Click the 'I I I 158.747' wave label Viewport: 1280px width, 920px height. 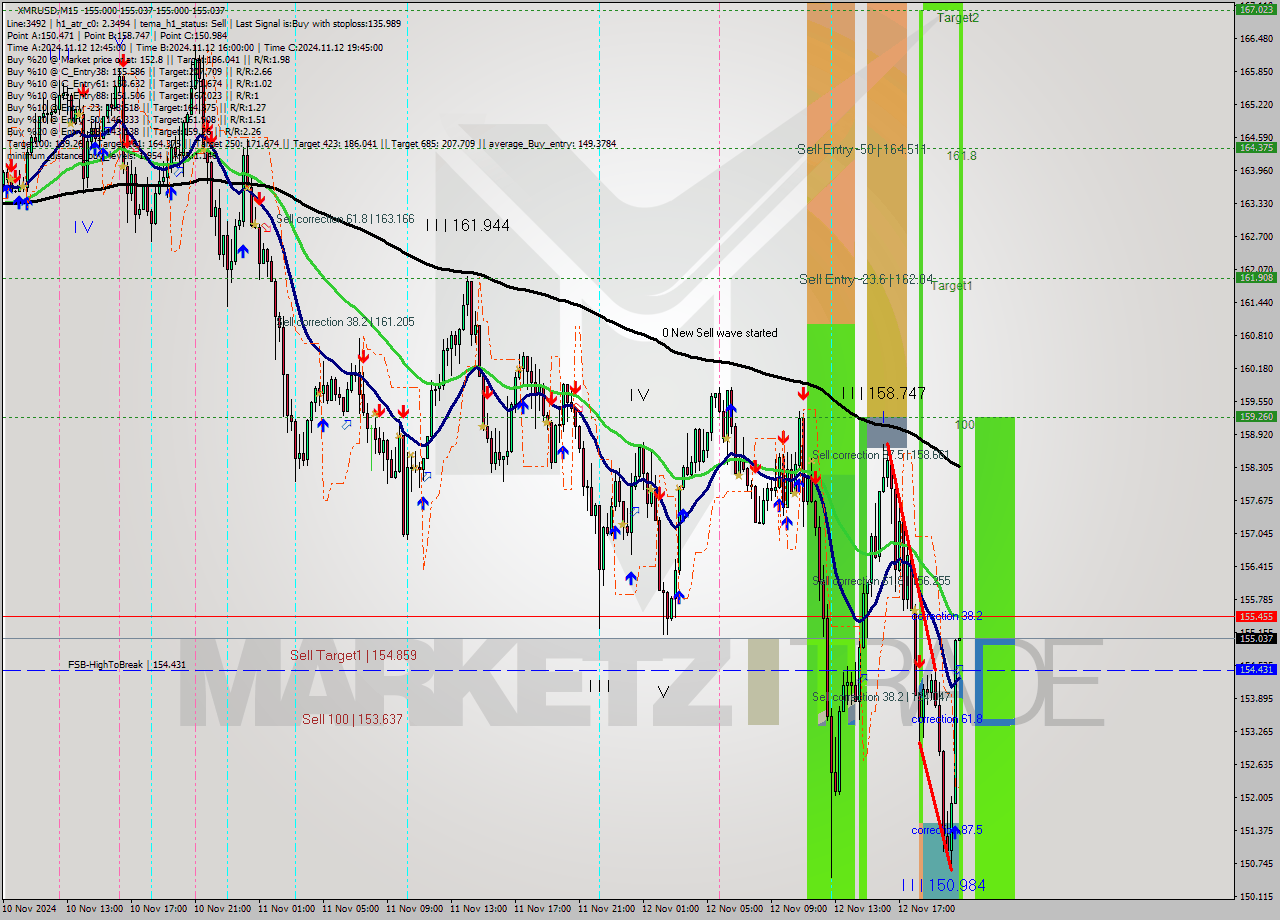[882, 394]
